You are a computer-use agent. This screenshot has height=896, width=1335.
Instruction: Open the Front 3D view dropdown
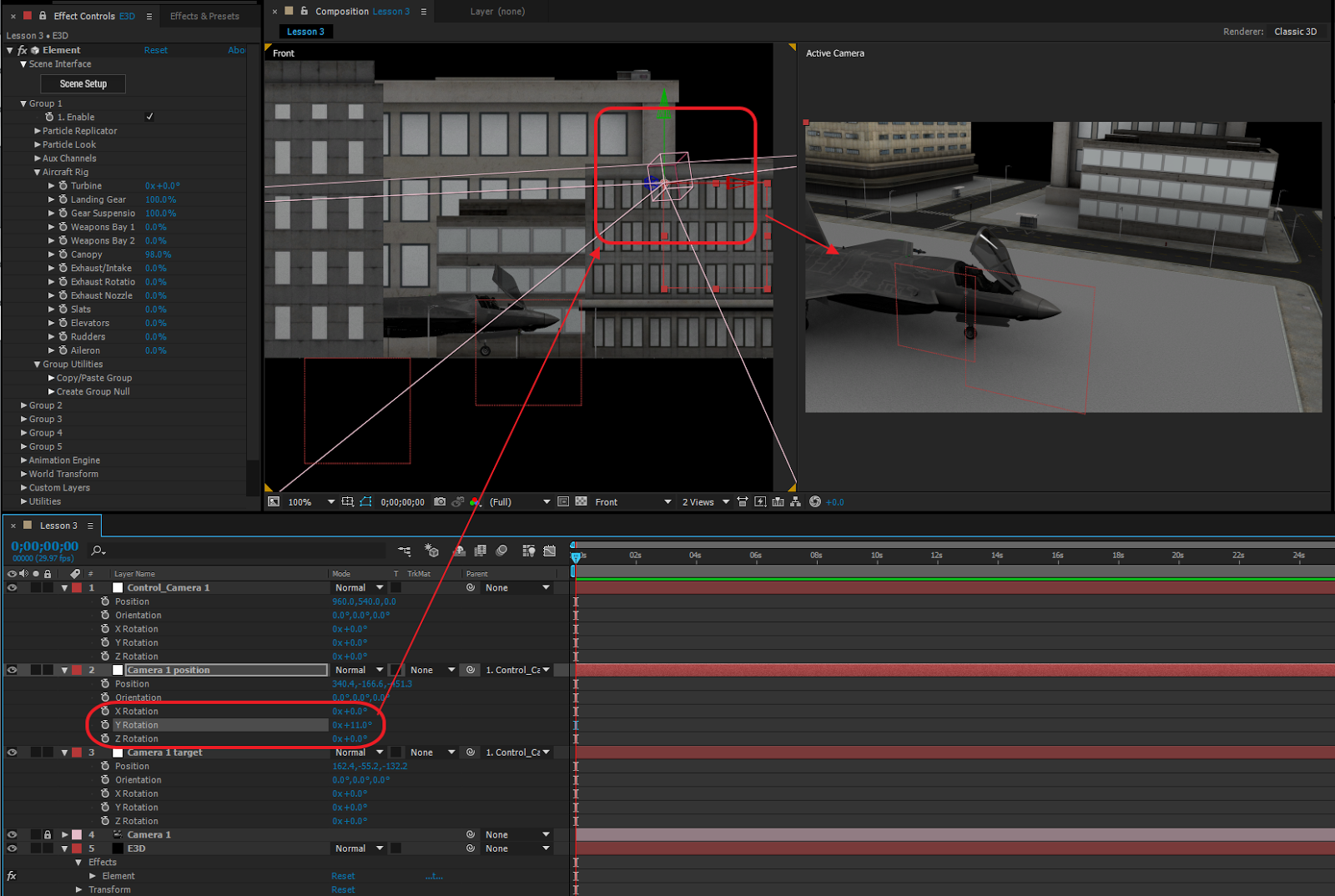coord(633,502)
